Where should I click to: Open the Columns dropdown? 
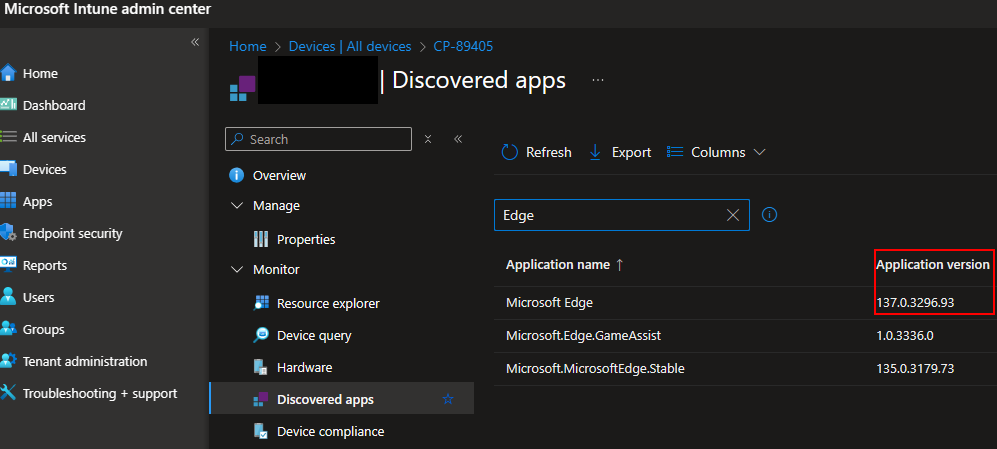716,152
